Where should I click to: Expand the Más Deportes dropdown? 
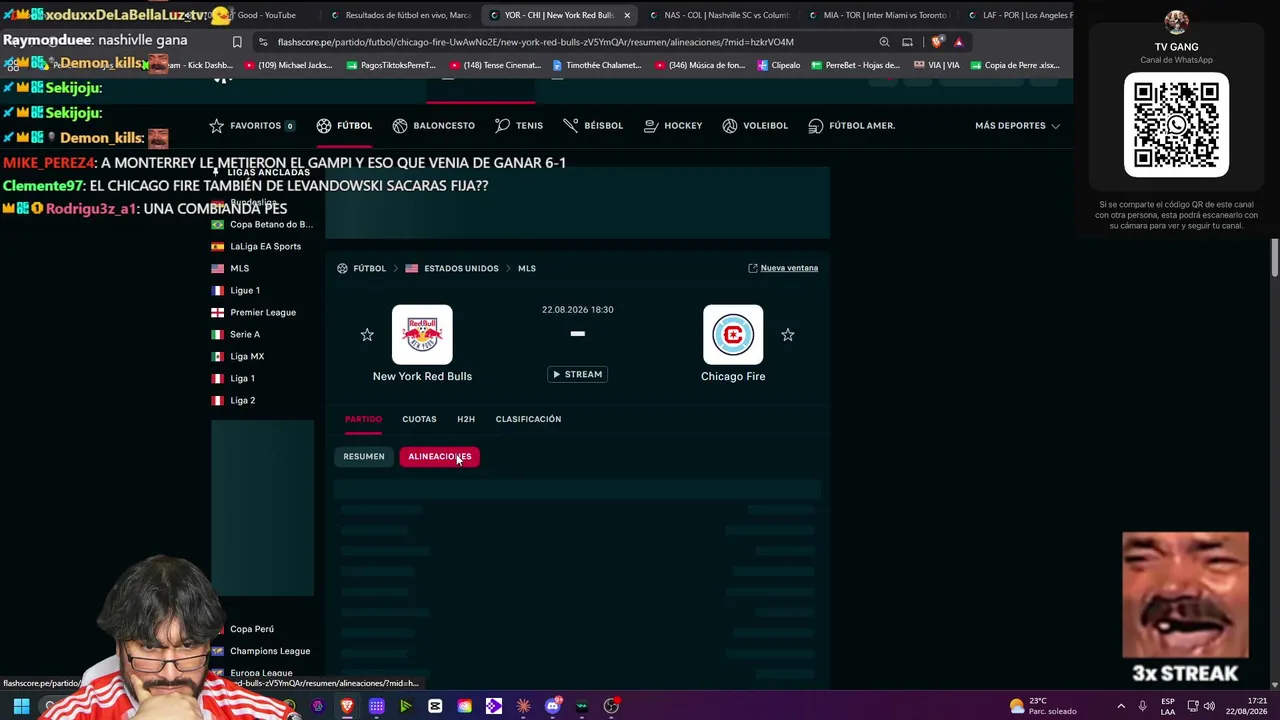(x=1017, y=126)
